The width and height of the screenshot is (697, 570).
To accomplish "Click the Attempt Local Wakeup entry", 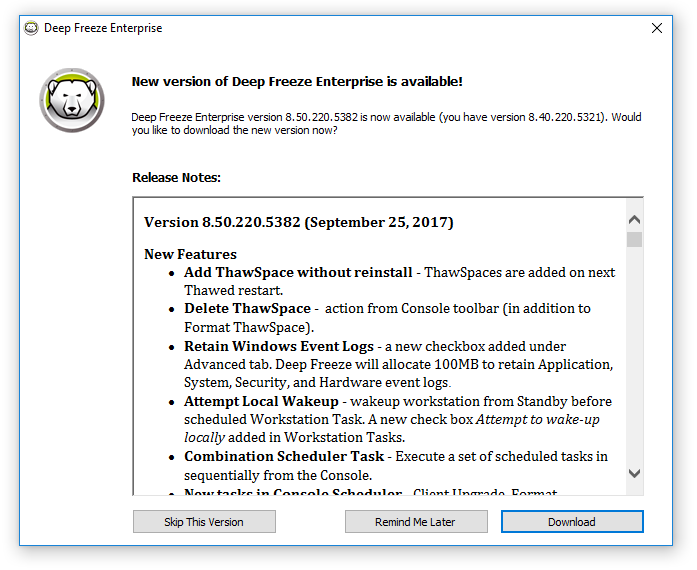I will [x=261, y=401].
